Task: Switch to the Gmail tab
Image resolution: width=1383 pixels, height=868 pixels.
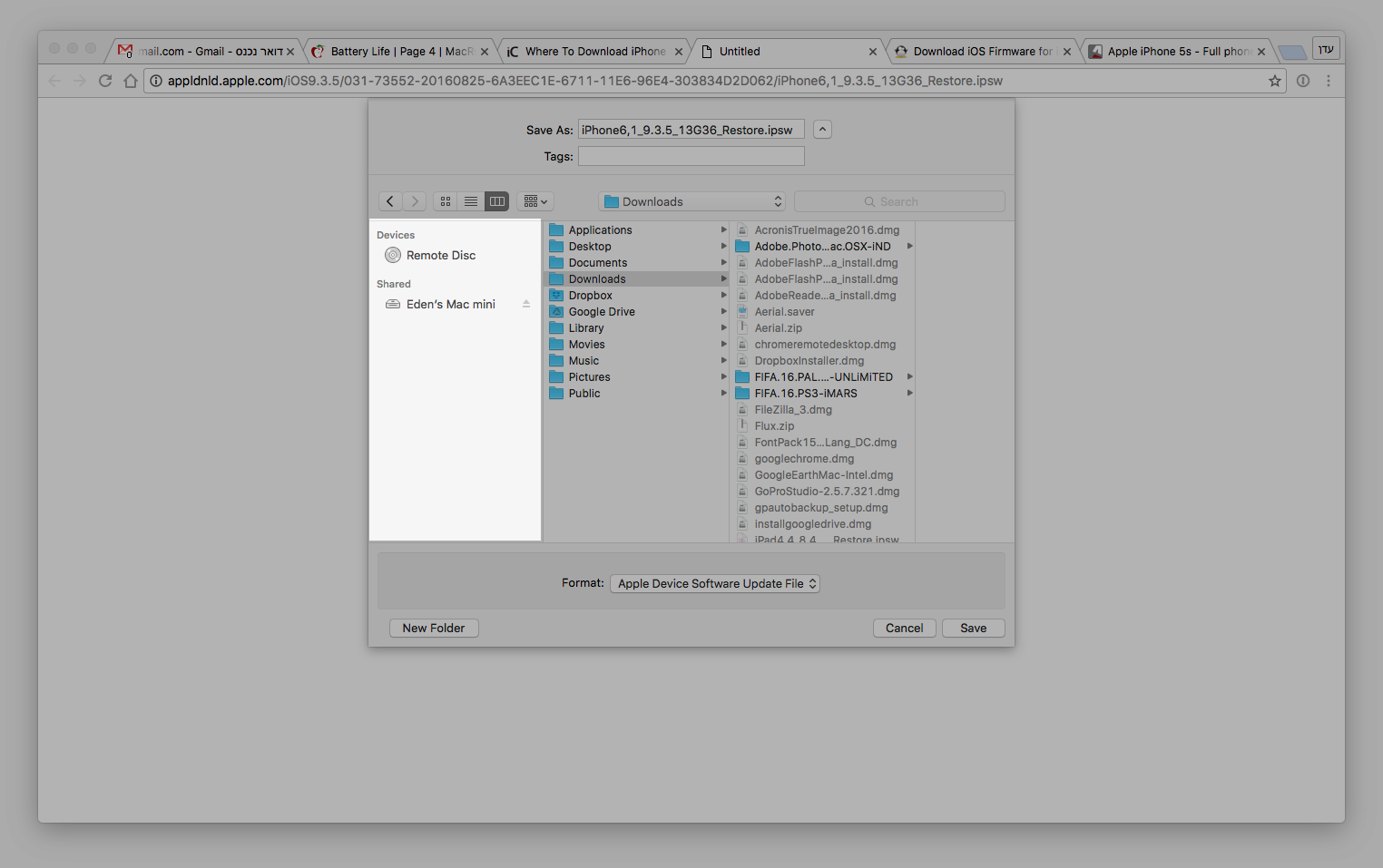Action: tap(204, 52)
